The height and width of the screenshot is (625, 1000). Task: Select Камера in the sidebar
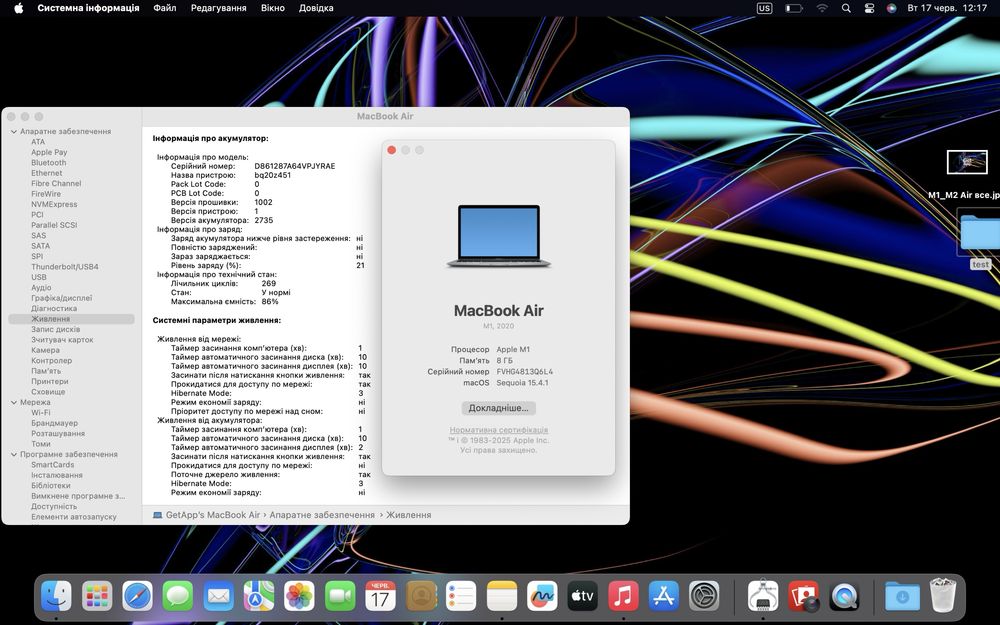(x=45, y=350)
